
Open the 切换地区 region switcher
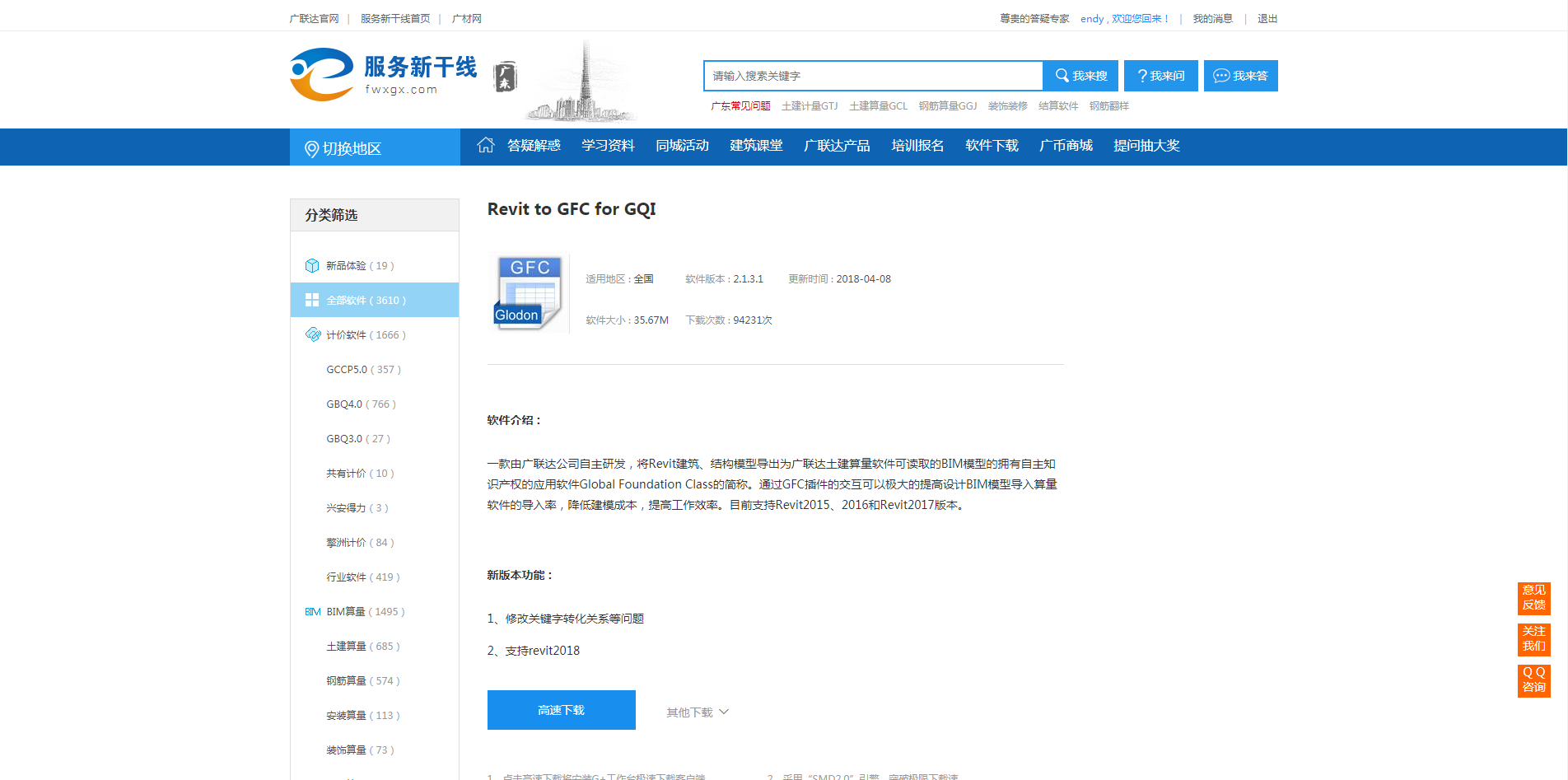375,147
